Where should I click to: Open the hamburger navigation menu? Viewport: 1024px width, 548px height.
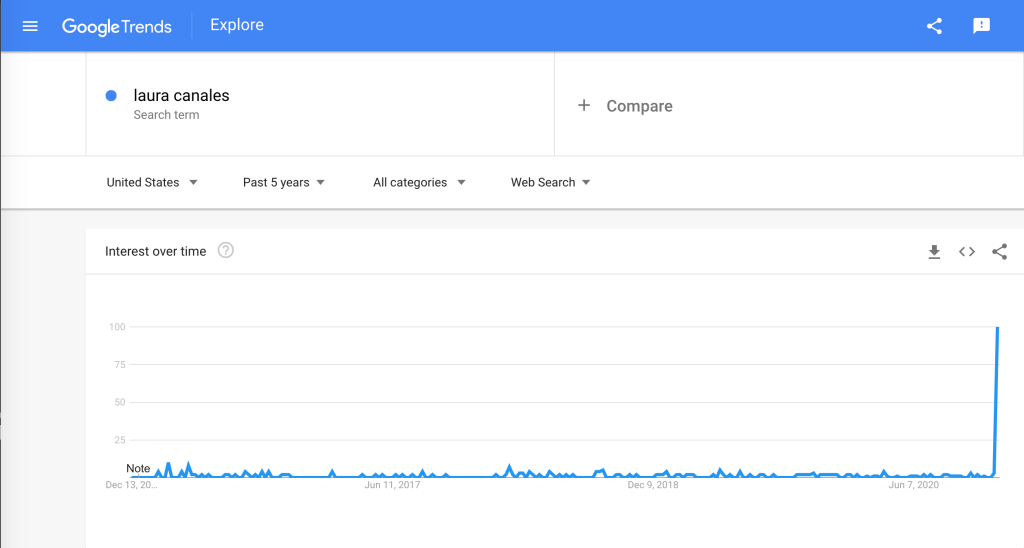[30, 26]
